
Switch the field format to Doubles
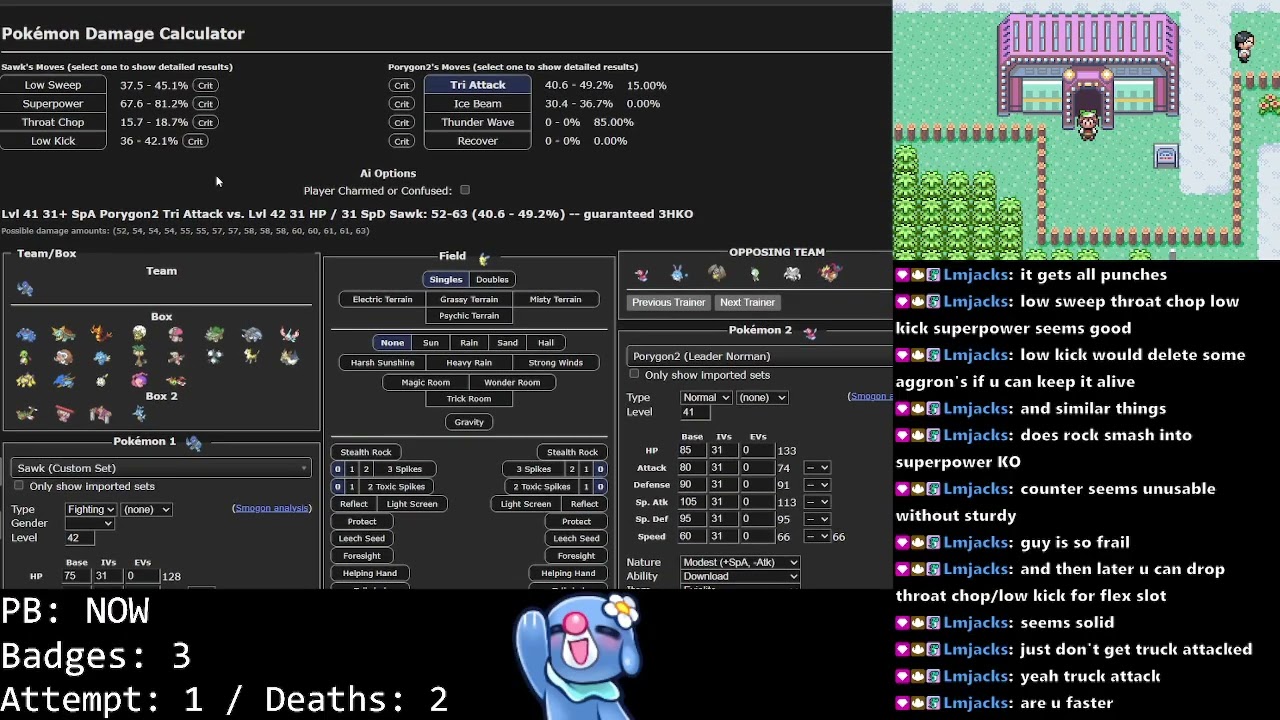tap(492, 280)
